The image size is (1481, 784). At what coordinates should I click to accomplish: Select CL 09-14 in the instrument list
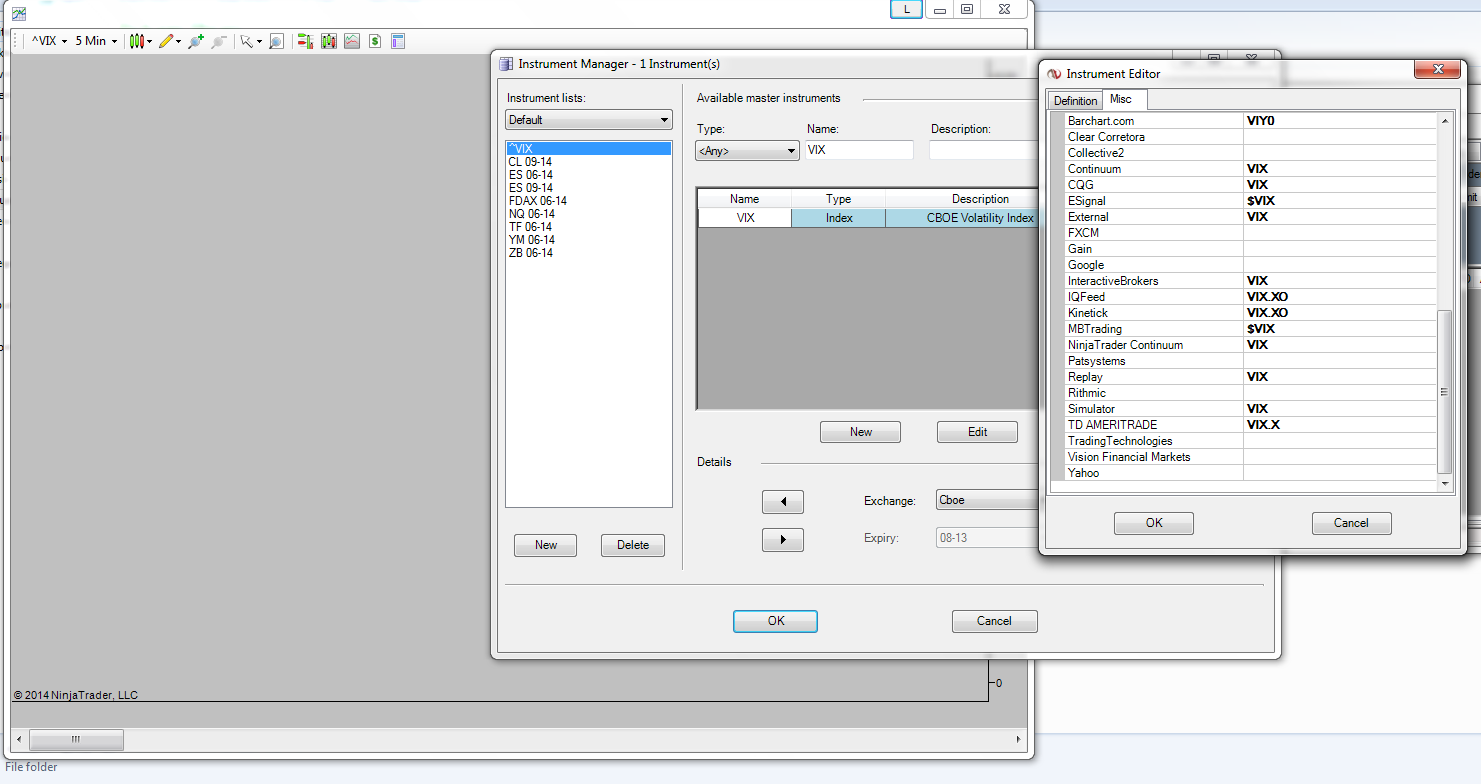click(x=530, y=162)
